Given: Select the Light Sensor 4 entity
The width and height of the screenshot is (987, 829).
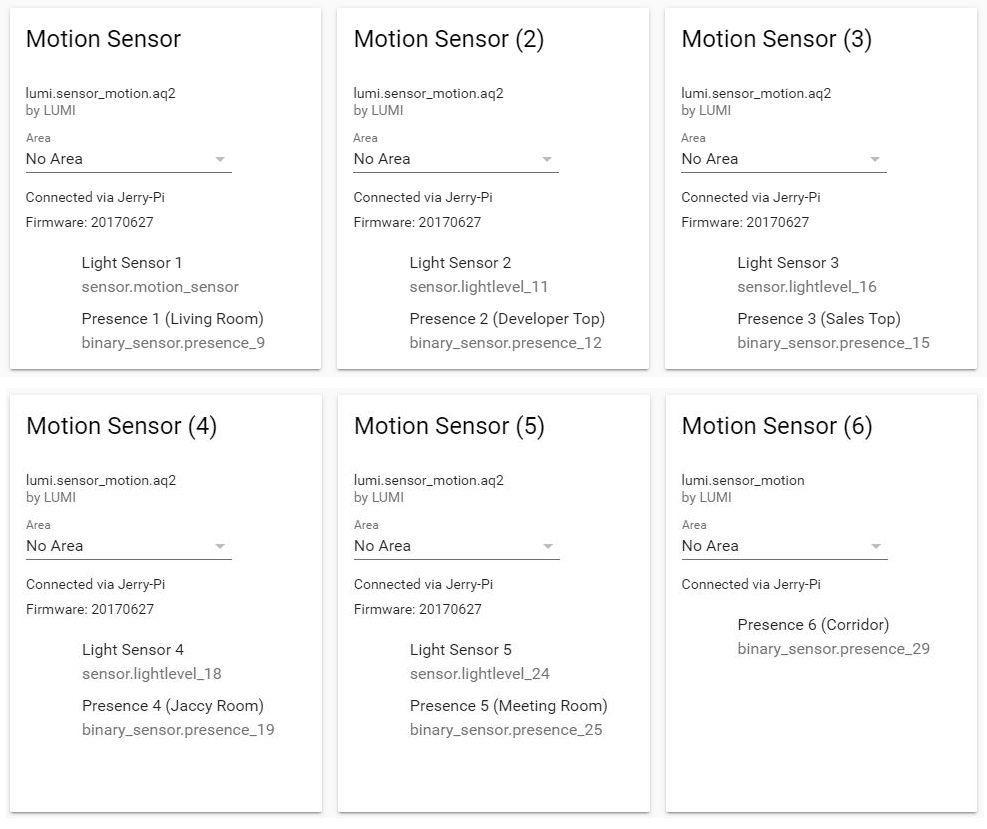Looking at the screenshot, I should 133,650.
